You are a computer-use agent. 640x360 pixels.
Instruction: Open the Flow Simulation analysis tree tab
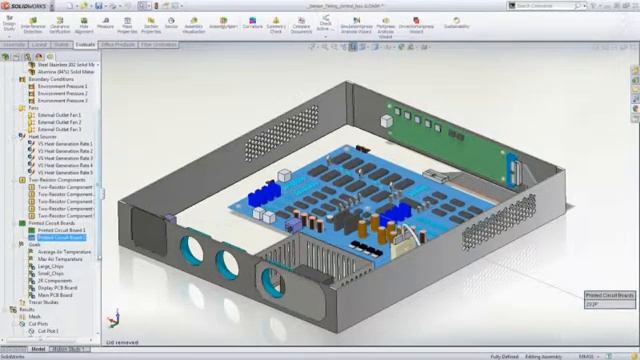click(x=50, y=57)
